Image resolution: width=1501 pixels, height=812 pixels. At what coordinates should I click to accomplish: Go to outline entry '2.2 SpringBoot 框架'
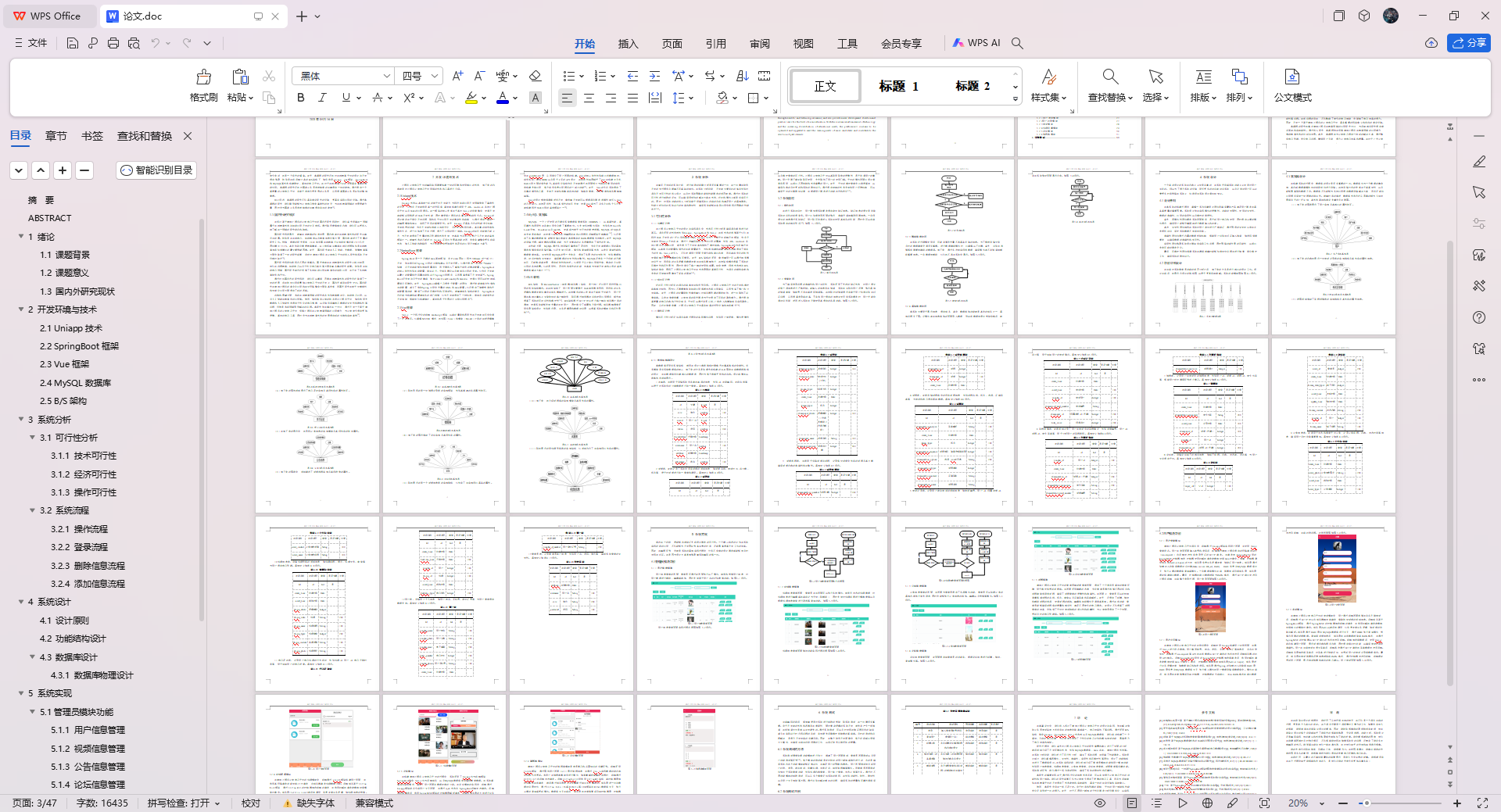79,346
